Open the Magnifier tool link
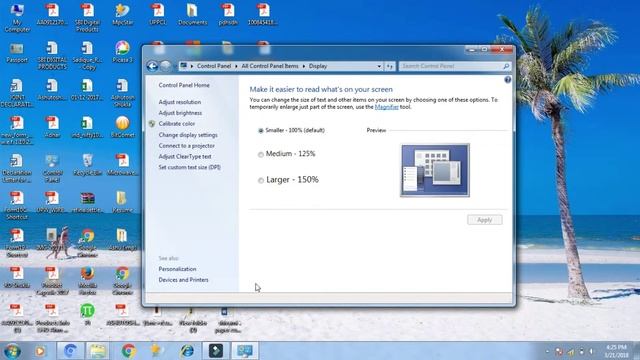 [x=386, y=107]
